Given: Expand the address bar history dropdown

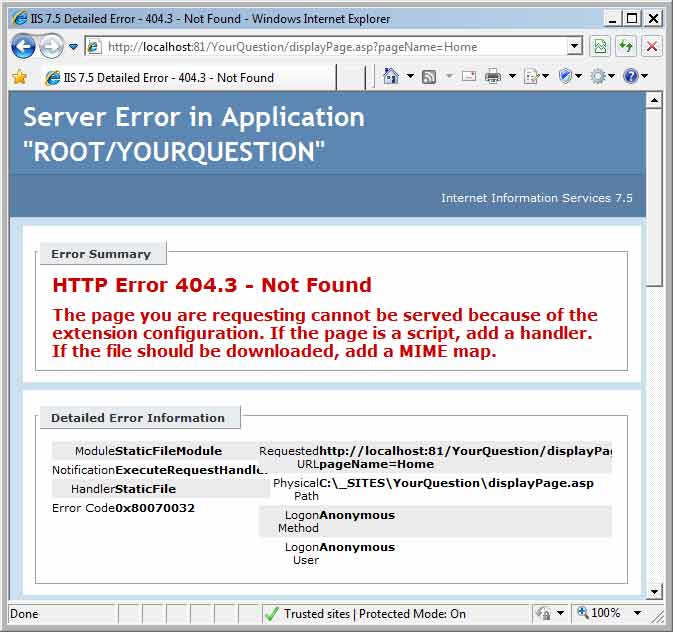Looking at the screenshot, I should (575, 46).
